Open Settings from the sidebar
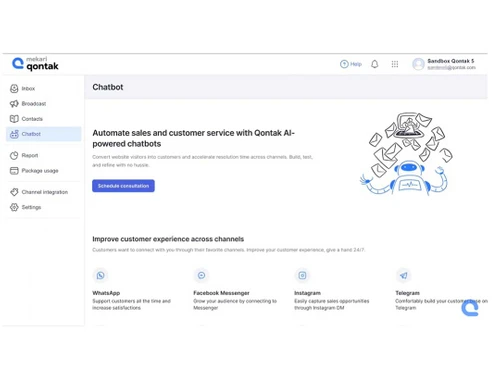Viewport: 500px width, 375px height. [x=43, y=207]
